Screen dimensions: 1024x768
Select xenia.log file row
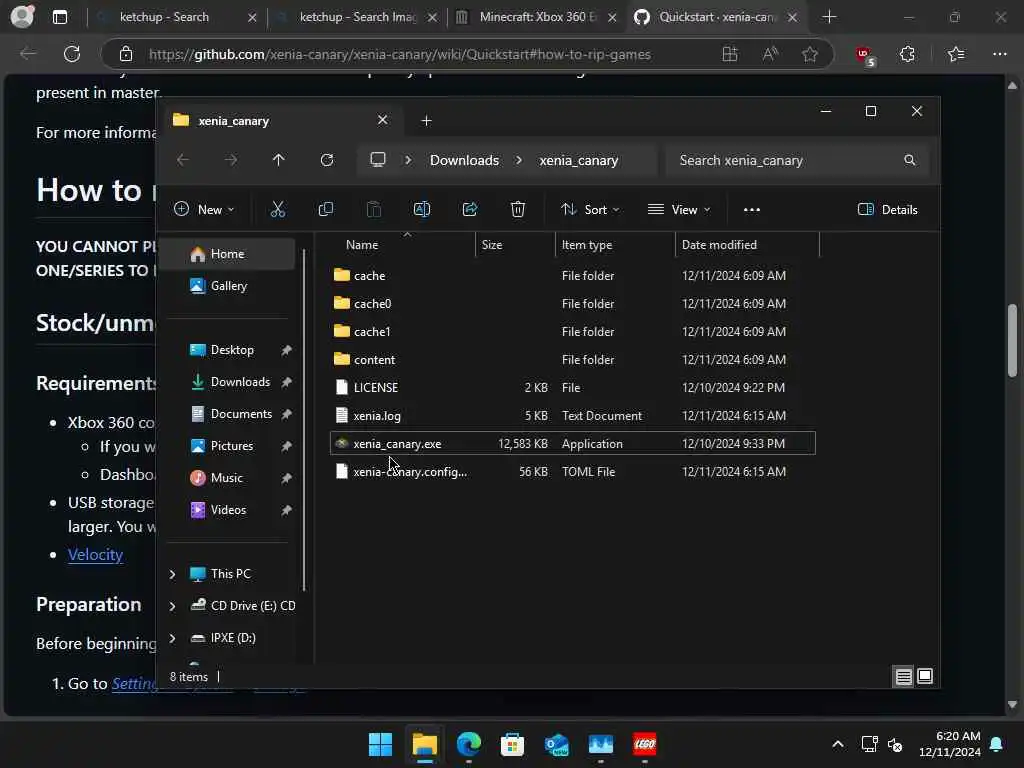coord(573,415)
